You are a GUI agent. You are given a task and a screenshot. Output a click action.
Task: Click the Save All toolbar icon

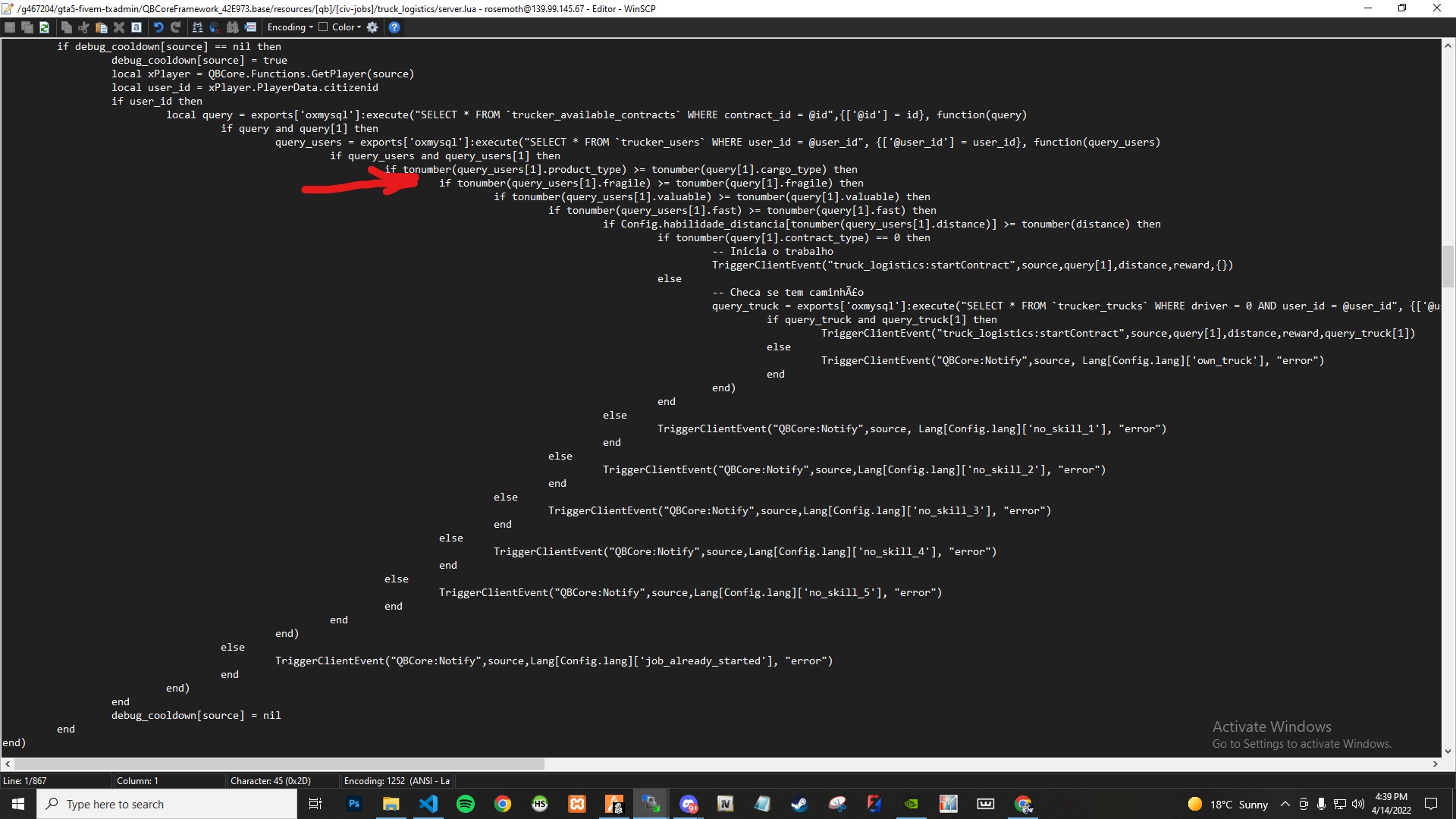27,27
